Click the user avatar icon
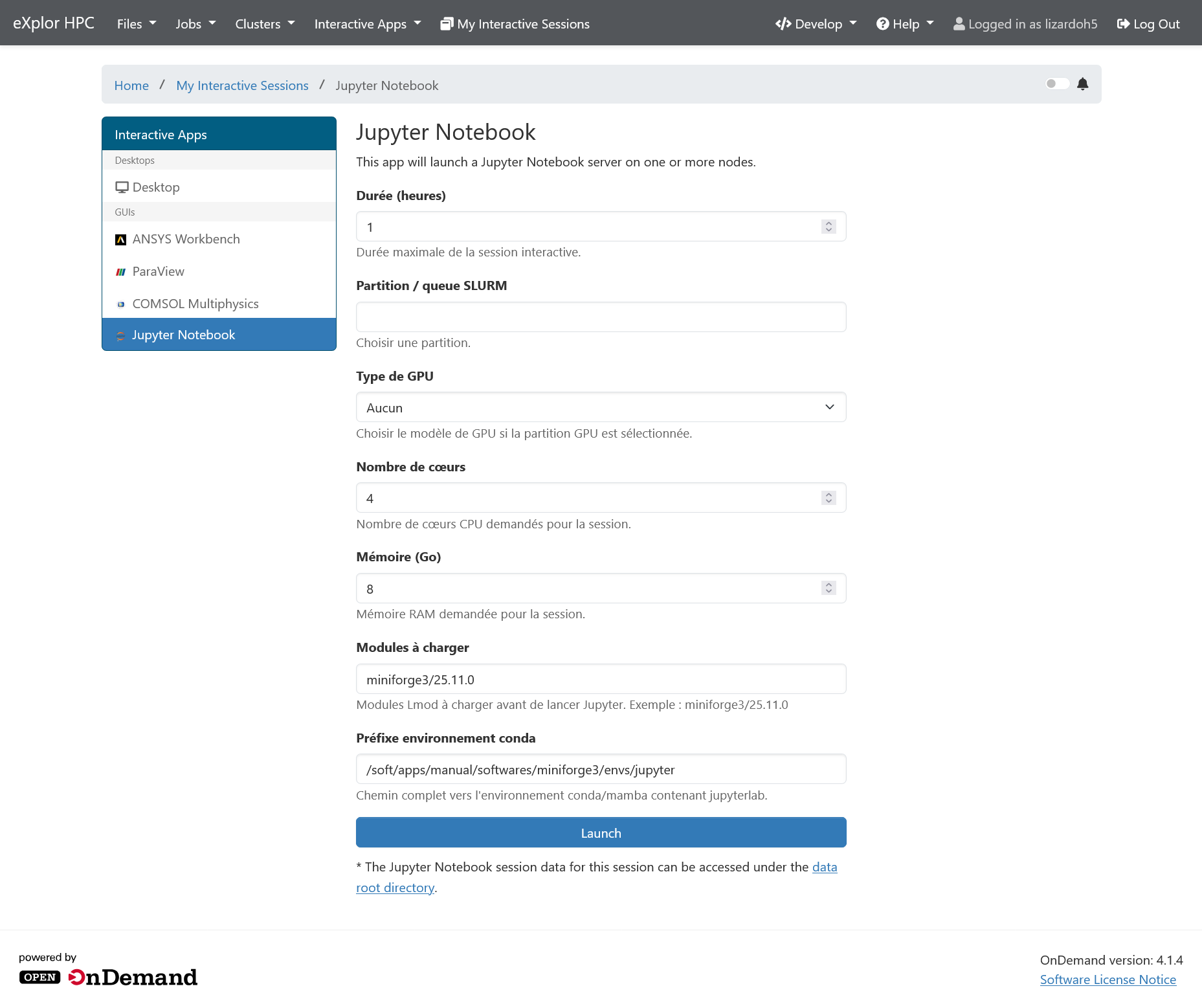Screen dimensions: 1202x1008 (959, 24)
